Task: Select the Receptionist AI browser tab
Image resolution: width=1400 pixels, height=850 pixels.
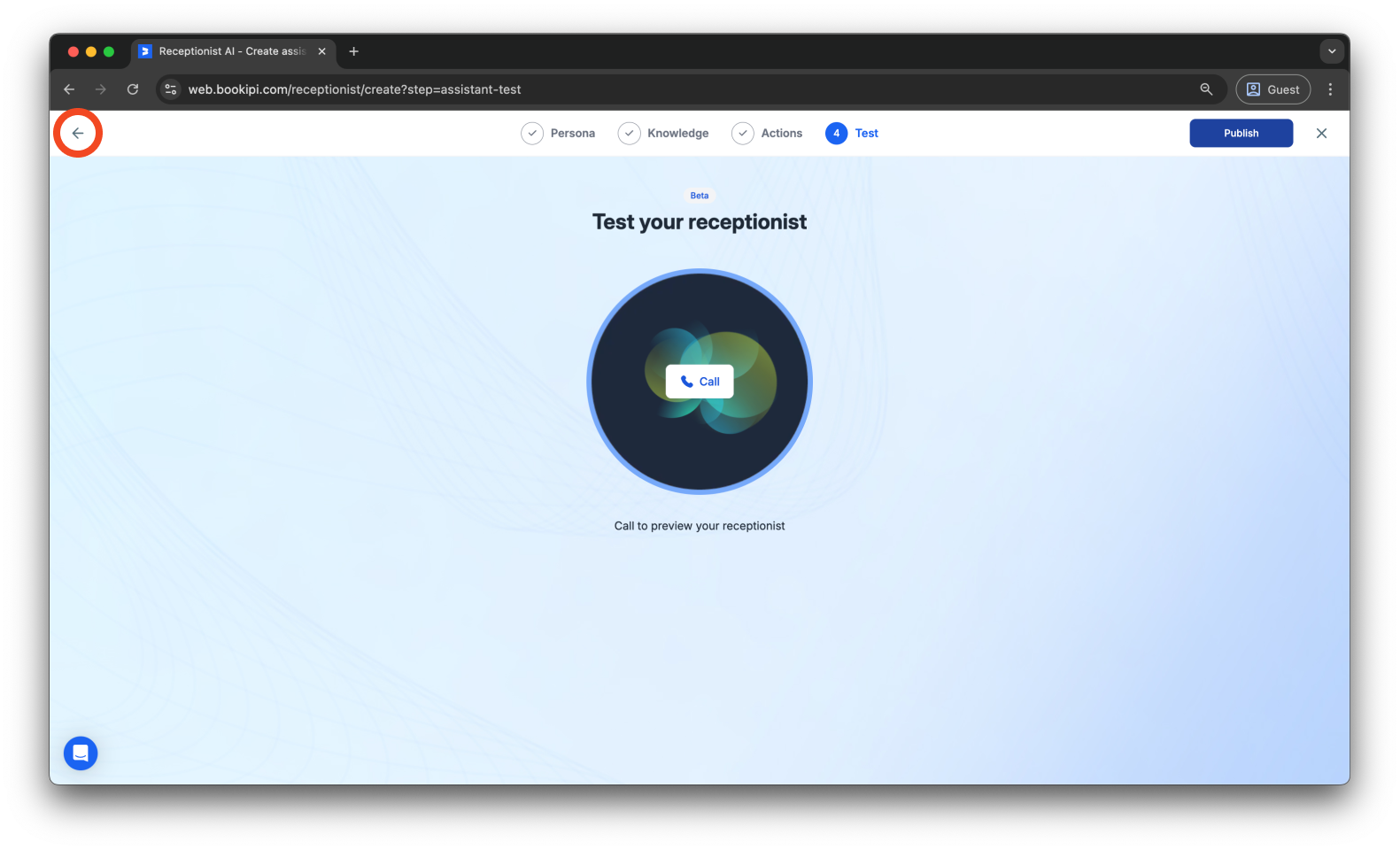Action: point(234,51)
